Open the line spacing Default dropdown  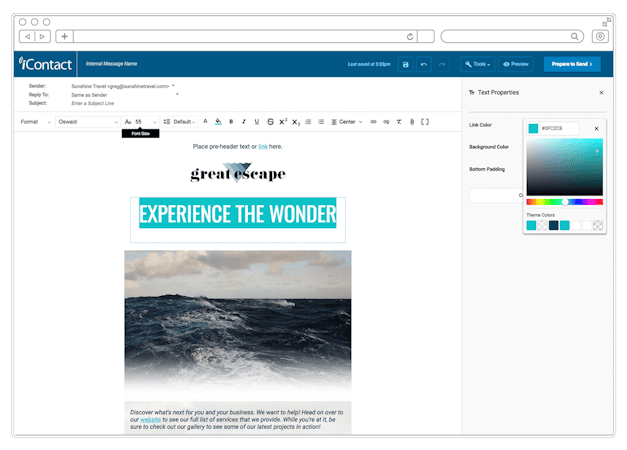point(180,122)
